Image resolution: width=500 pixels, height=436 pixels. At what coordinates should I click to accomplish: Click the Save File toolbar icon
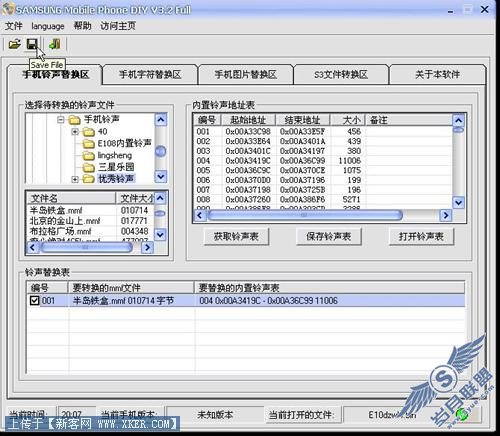coord(32,44)
